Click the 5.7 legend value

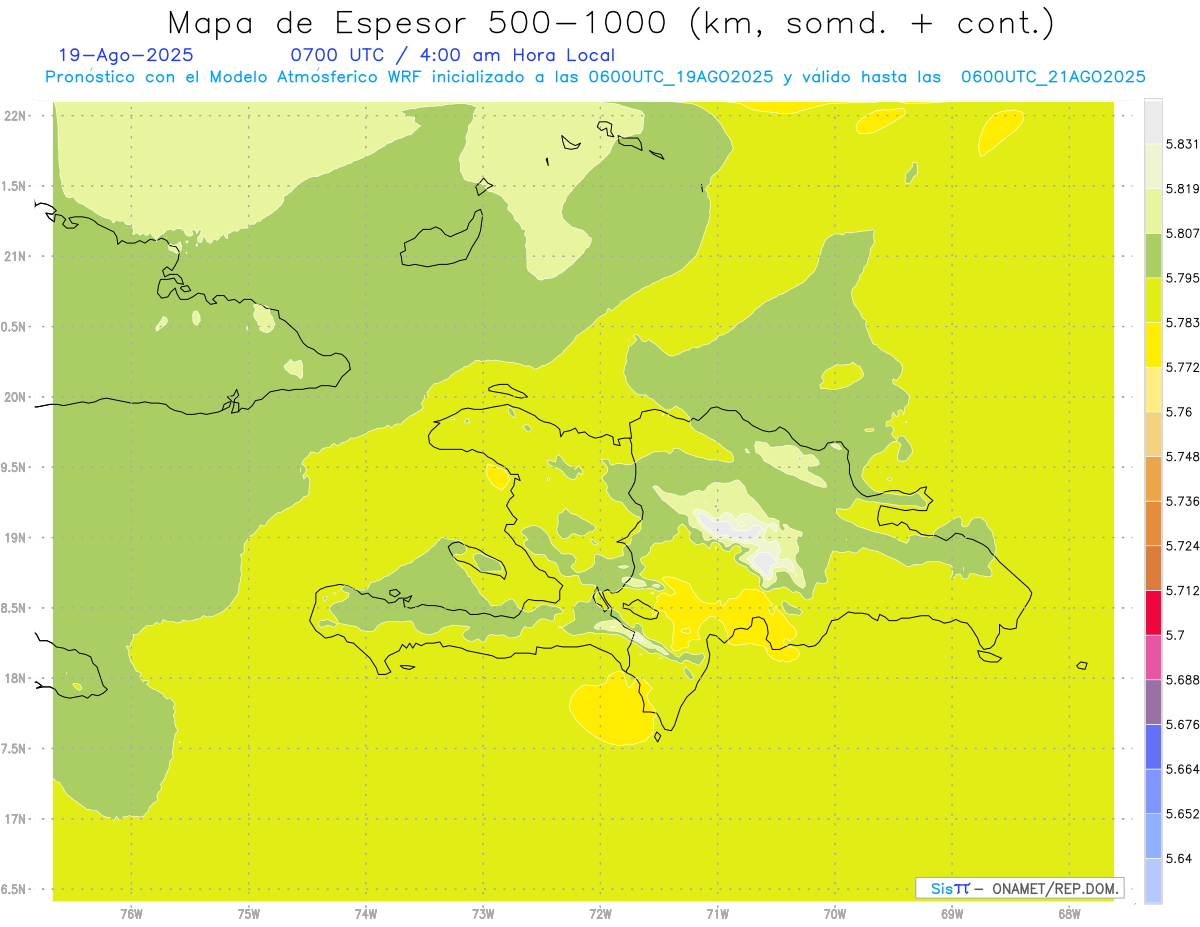click(1174, 635)
